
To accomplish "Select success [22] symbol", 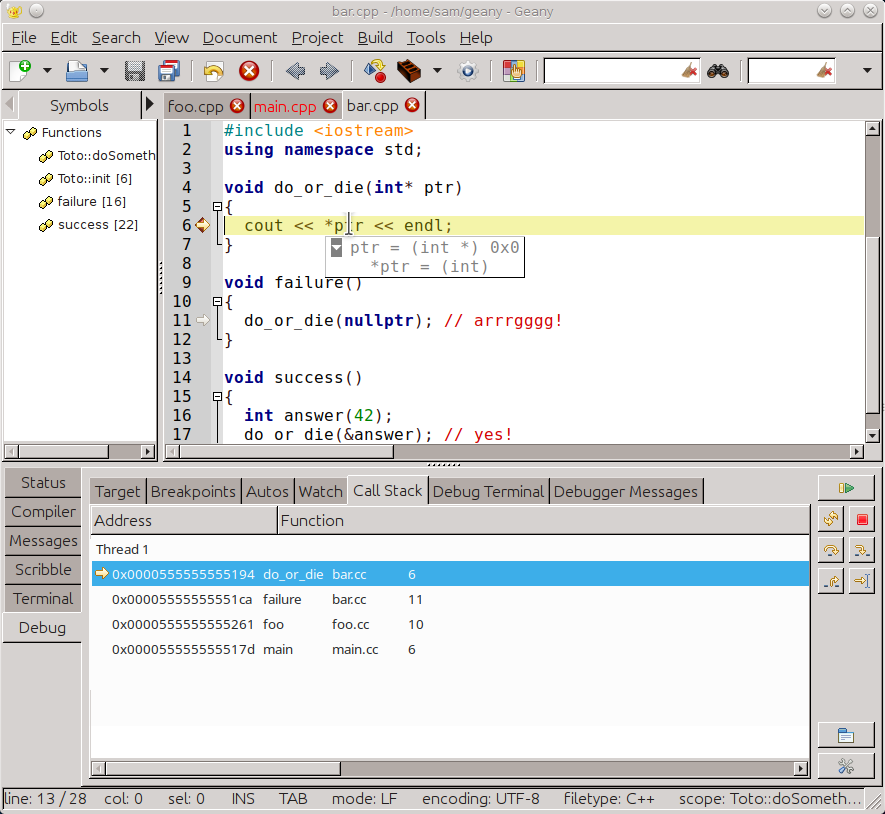I will coord(98,225).
